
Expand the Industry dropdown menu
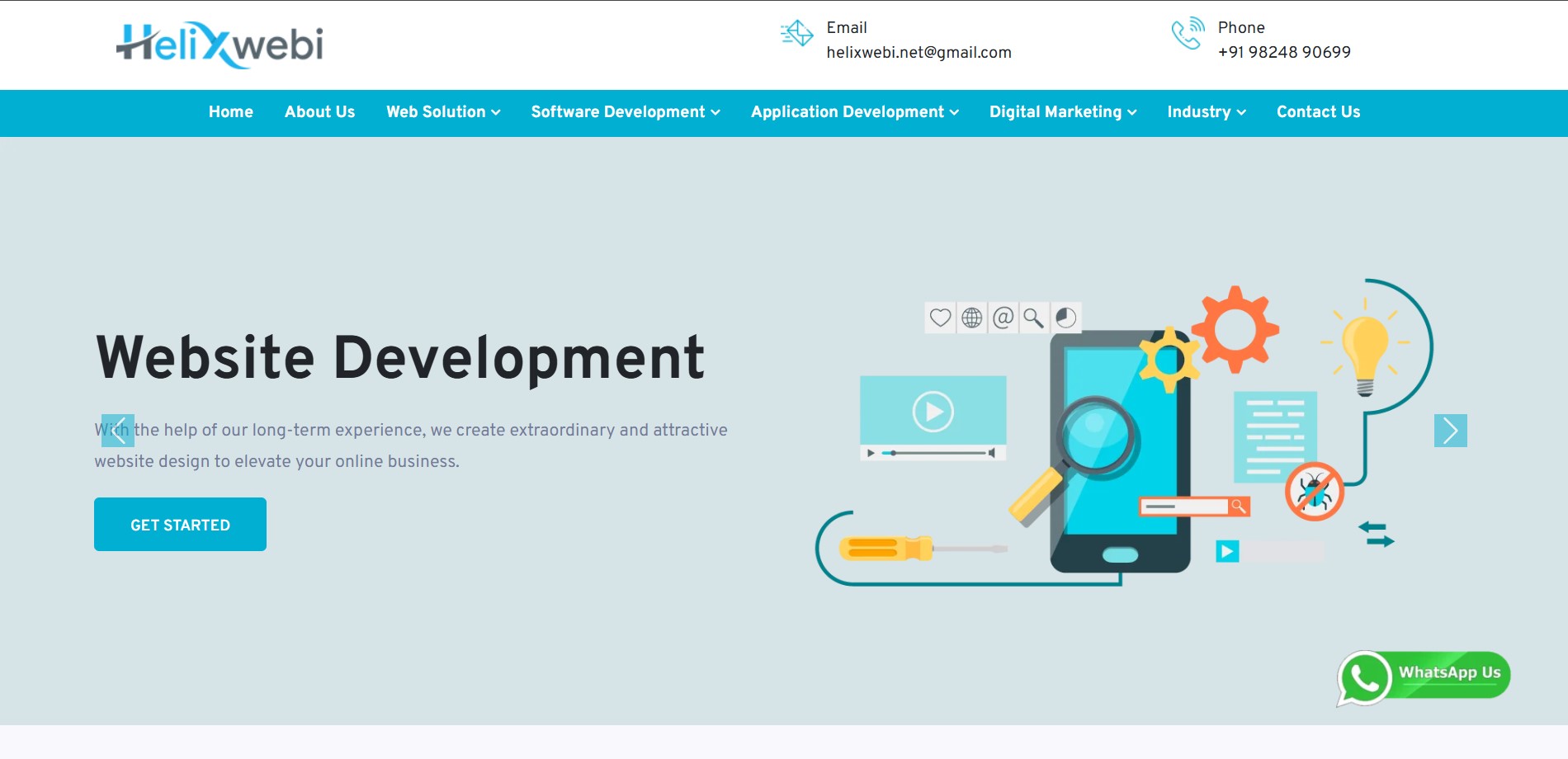point(1206,112)
